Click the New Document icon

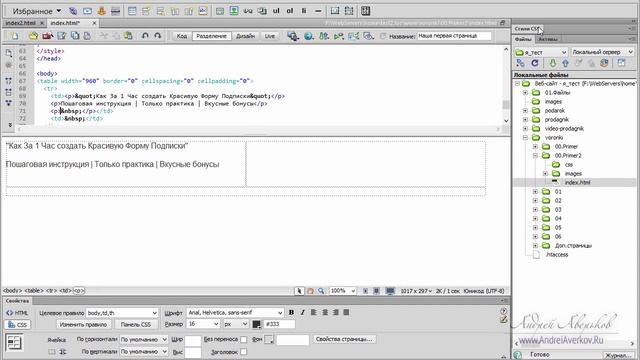15,36
